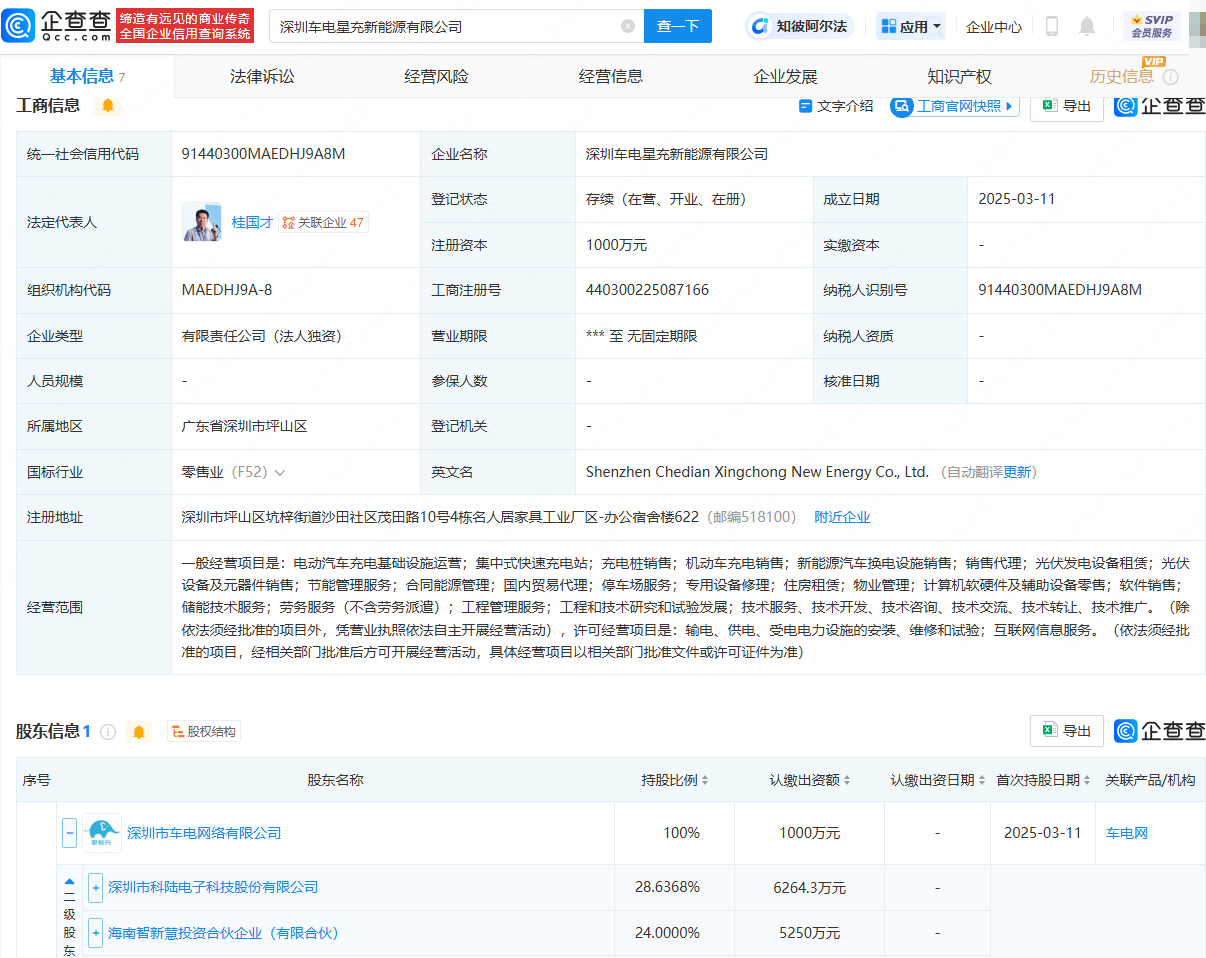
Task: Open 深圳市车电网络有限公司 company link
Action: [x=204, y=833]
